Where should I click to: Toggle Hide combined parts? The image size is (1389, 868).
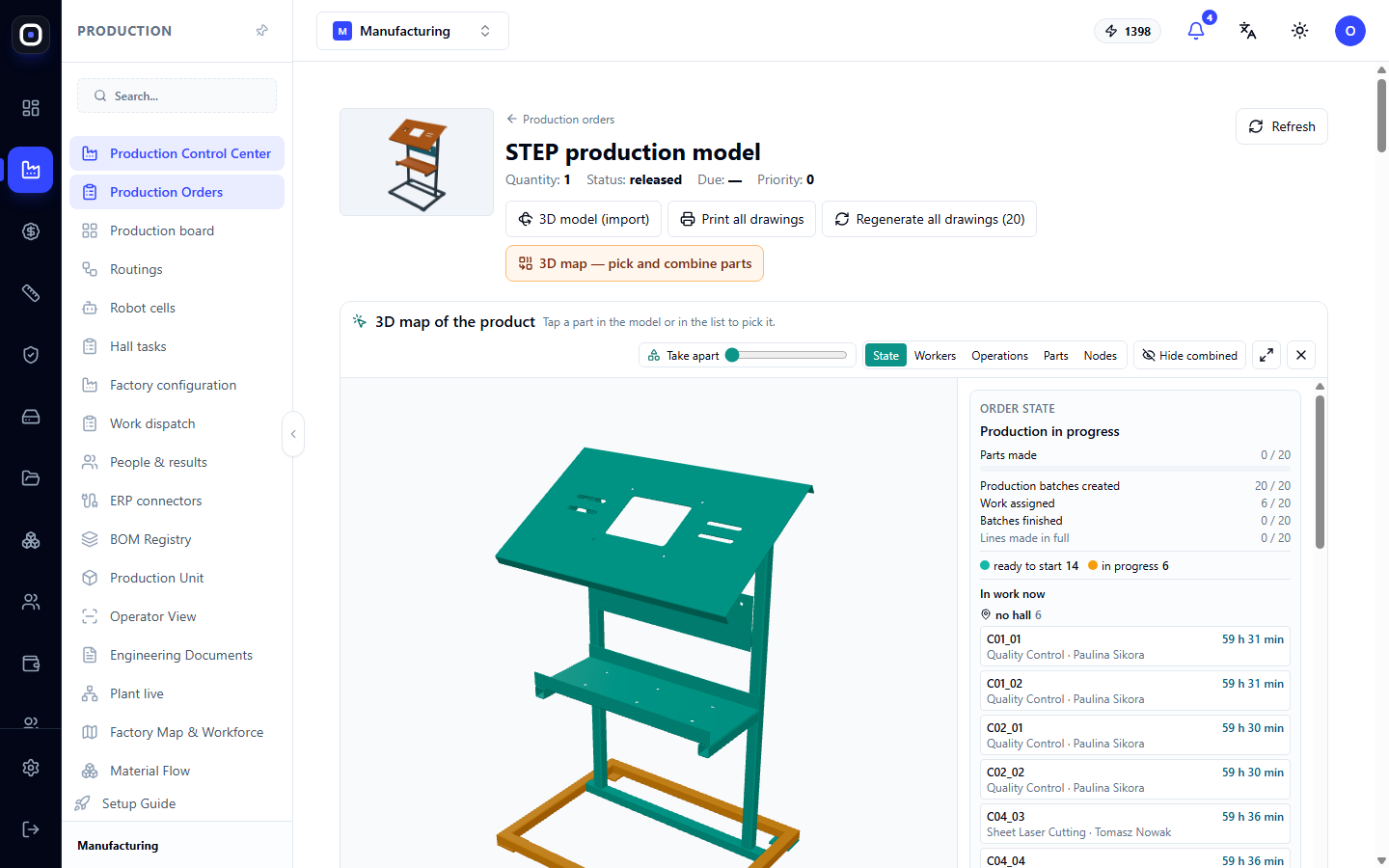coord(1189,355)
